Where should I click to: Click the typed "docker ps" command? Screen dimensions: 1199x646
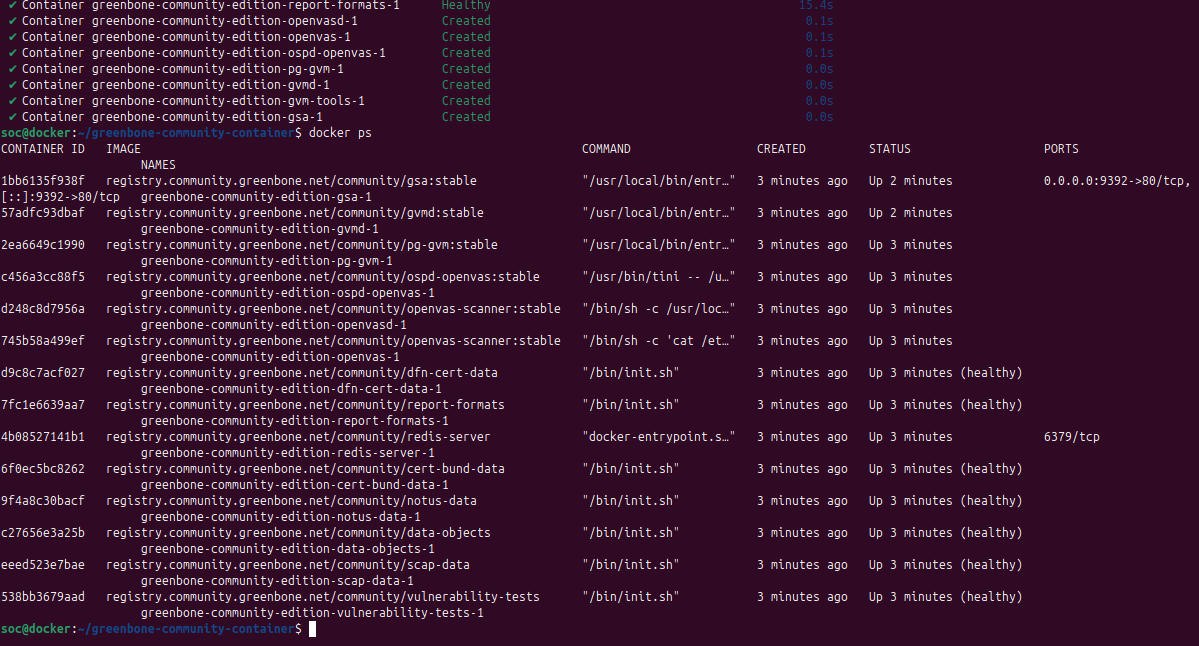pos(340,133)
